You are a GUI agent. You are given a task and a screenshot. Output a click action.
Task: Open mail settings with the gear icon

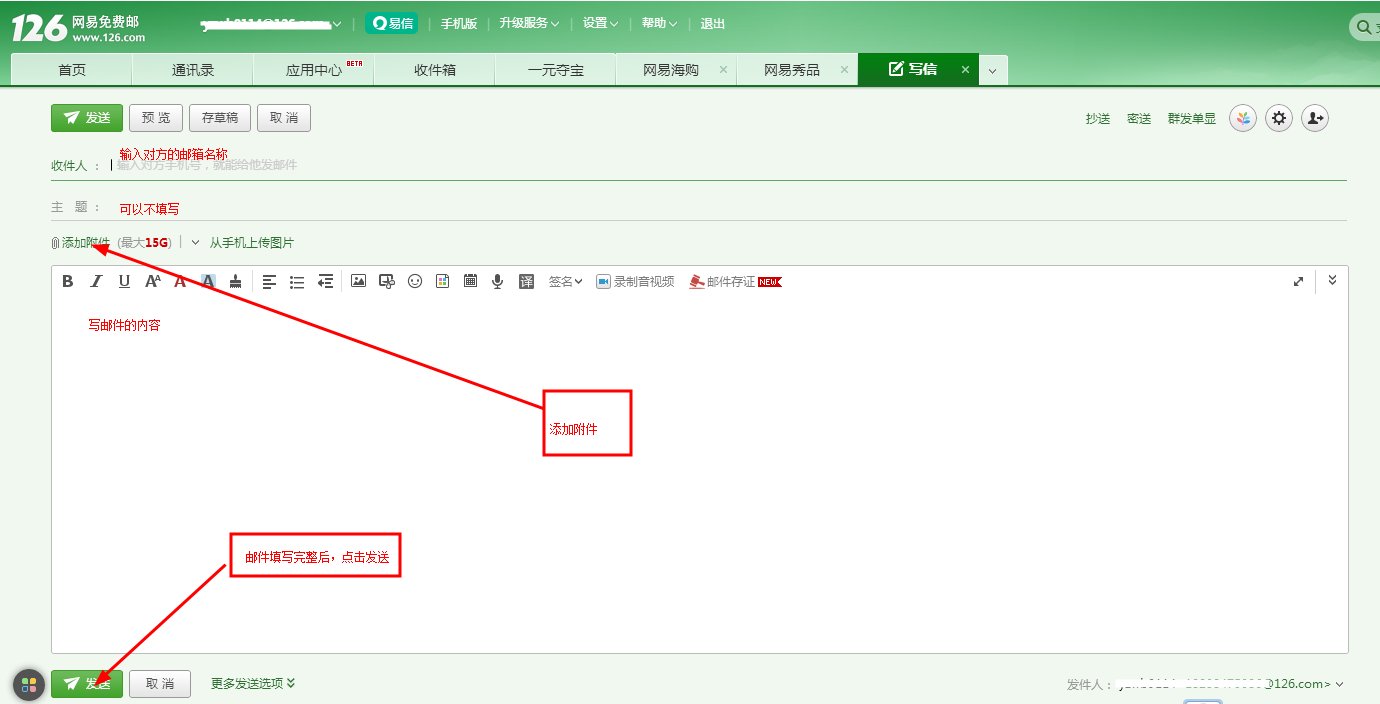[x=1278, y=117]
